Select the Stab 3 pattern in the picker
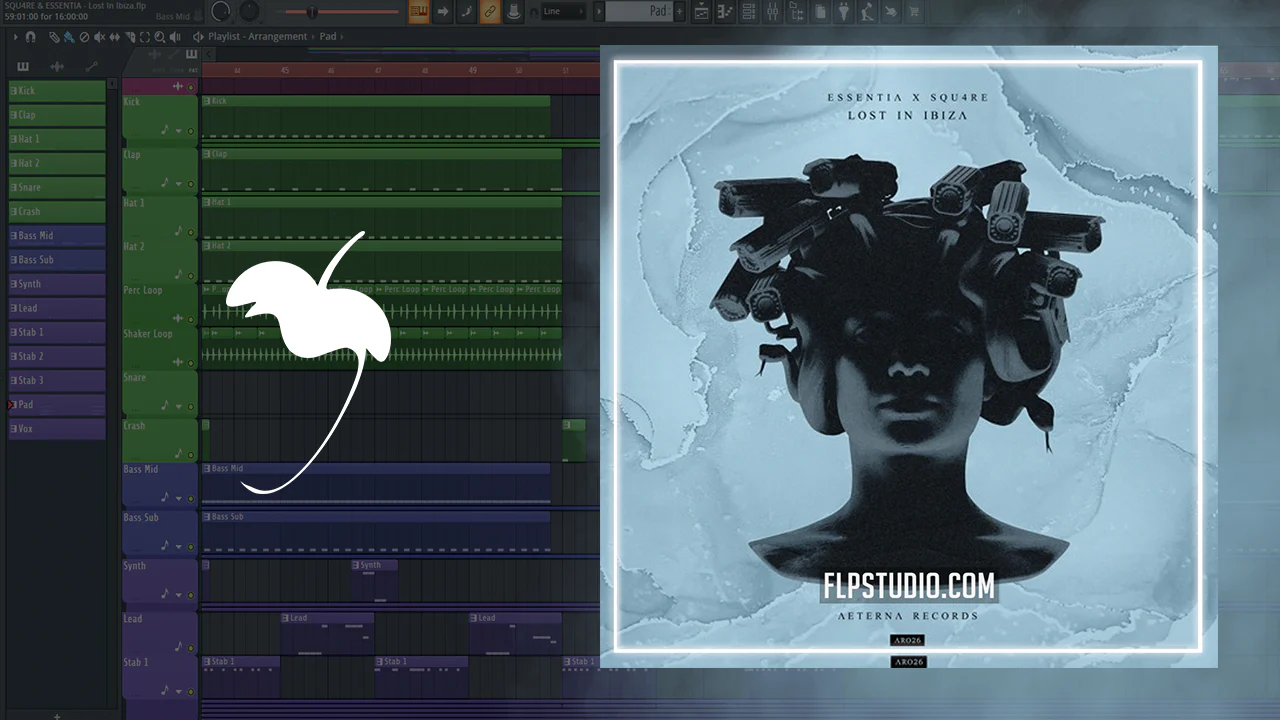This screenshot has width=1280, height=720. [x=57, y=380]
